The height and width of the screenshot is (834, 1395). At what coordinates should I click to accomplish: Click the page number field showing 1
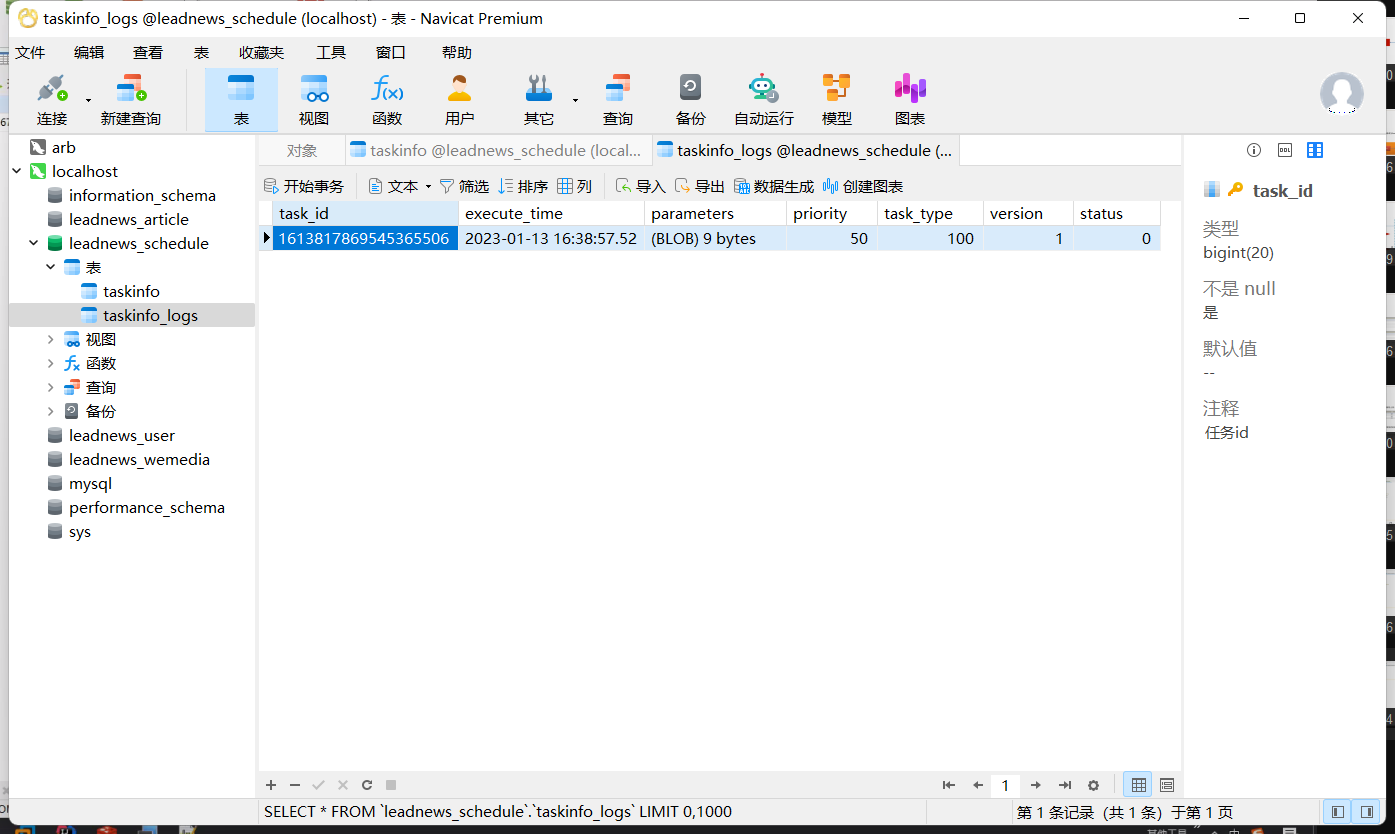1006,785
